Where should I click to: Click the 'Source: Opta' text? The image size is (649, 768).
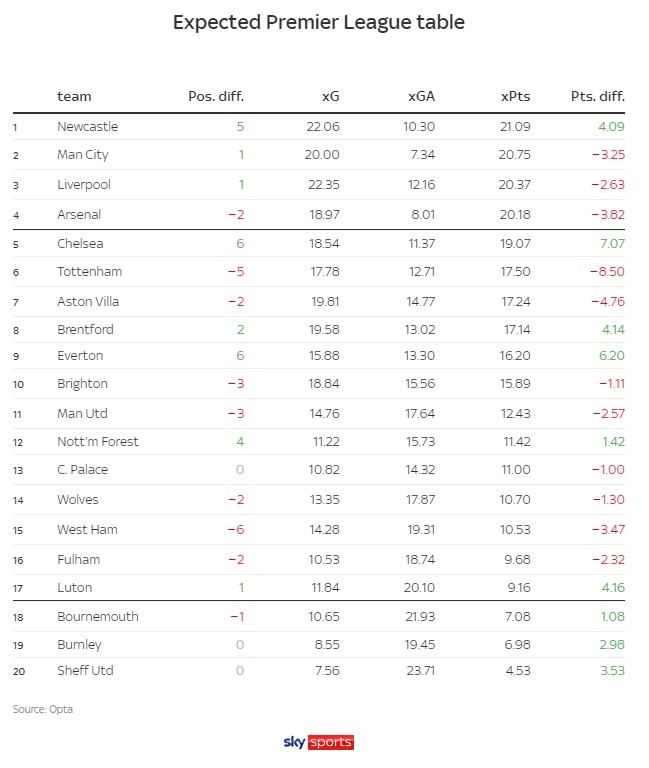click(43, 709)
